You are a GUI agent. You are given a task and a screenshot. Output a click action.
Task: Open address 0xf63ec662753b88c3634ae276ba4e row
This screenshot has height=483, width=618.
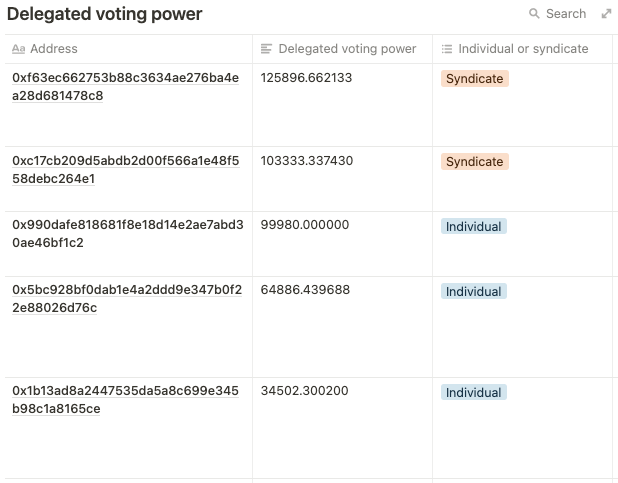(125, 78)
